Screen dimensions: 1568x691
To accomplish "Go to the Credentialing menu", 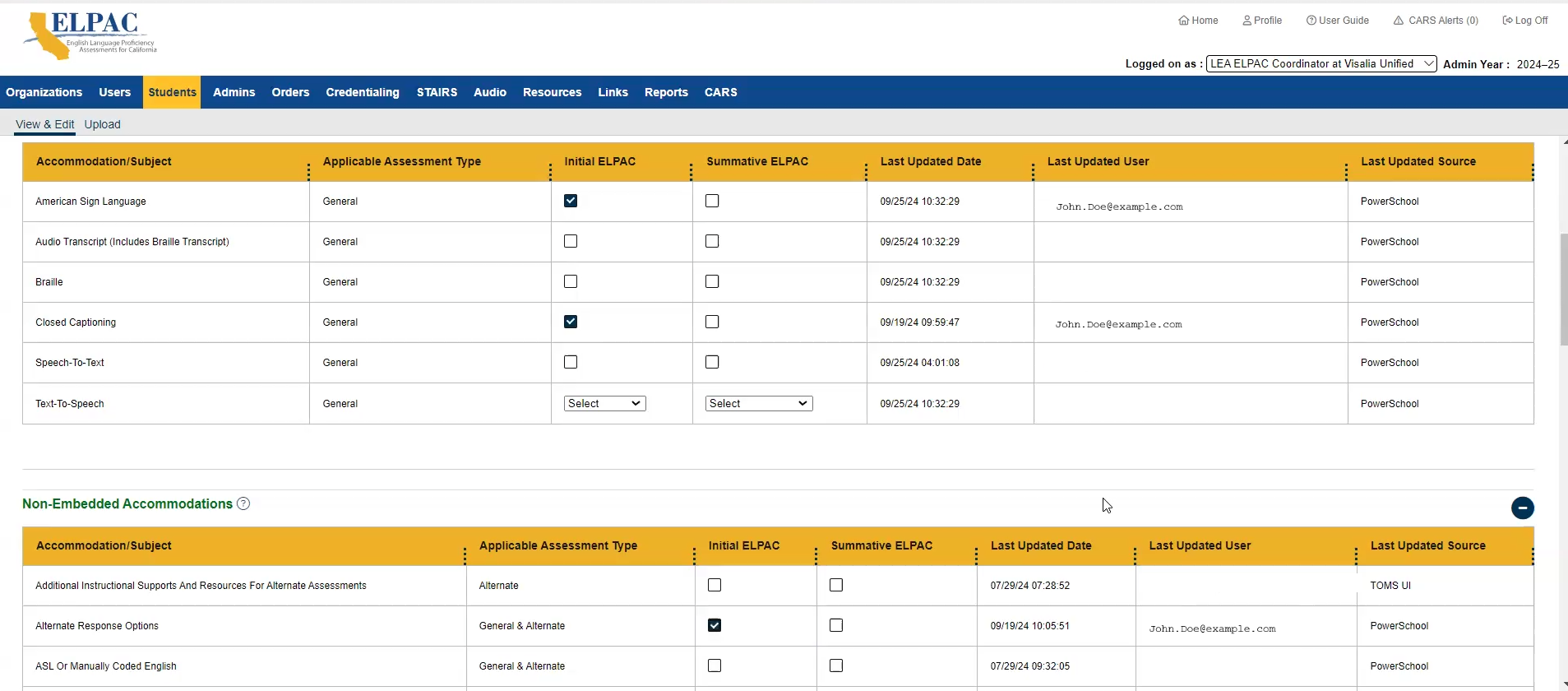I will (x=362, y=92).
